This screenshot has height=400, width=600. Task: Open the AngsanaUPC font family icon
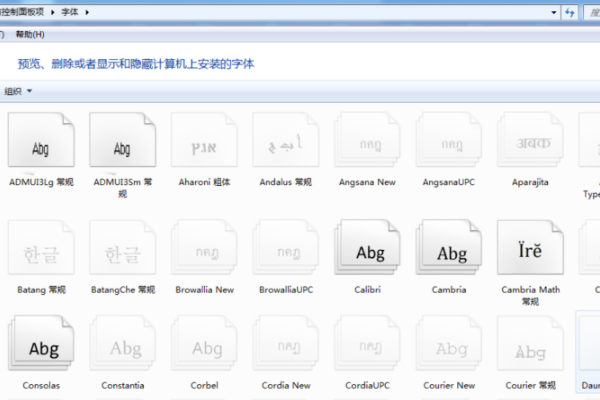449,140
